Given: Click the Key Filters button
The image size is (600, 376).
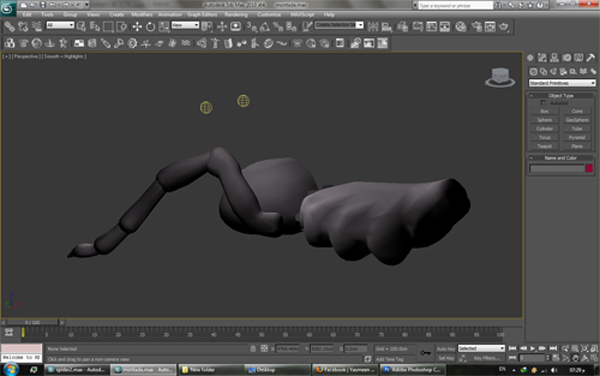Looking at the screenshot, I should click(486, 358).
